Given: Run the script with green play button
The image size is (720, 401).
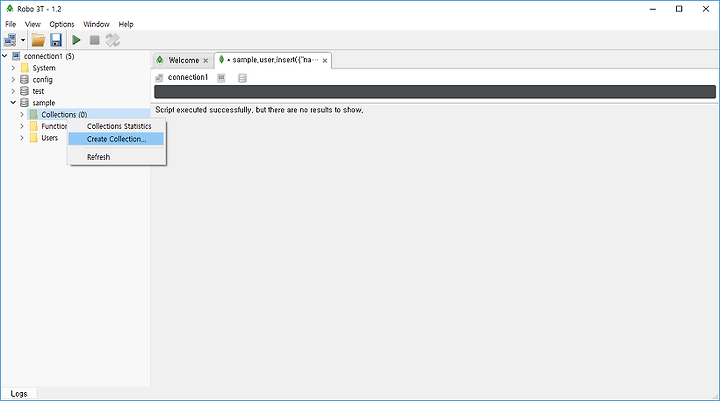Looking at the screenshot, I should click(76, 40).
